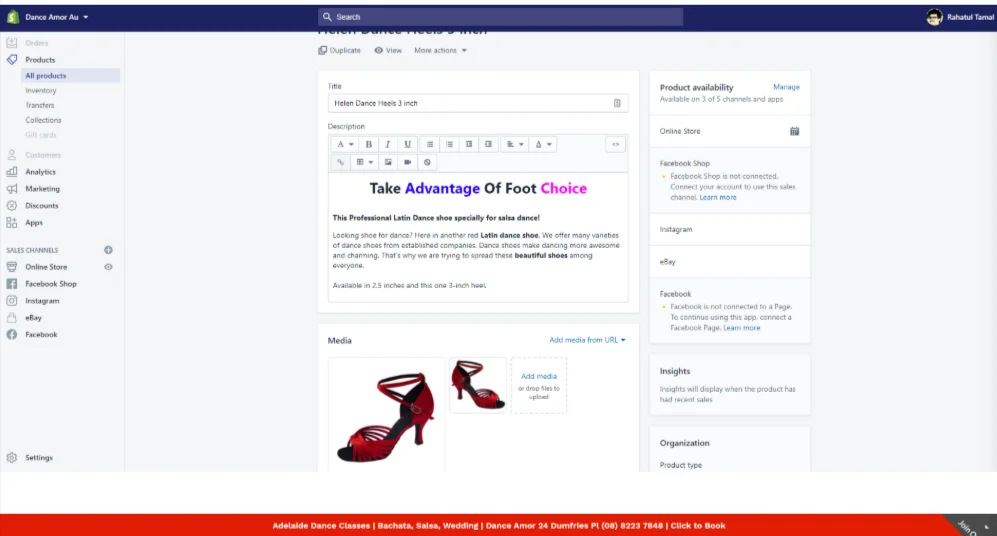997x536 pixels.
Task: Open Collections in sidebar
Action: (x=43, y=120)
